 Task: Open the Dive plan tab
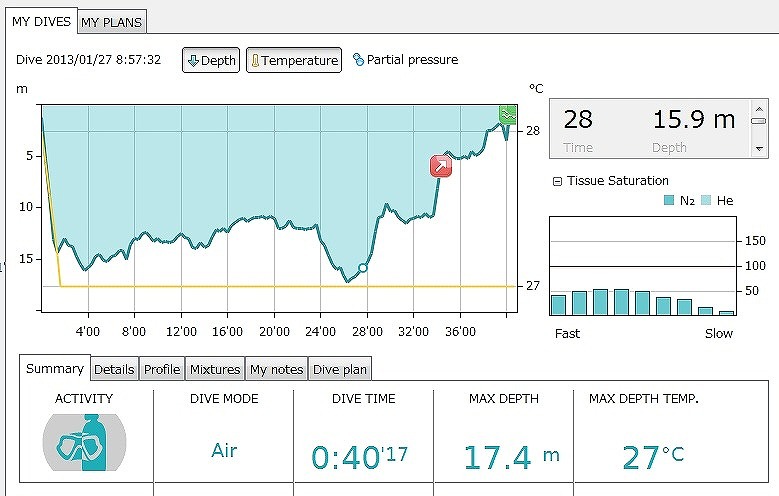click(340, 369)
